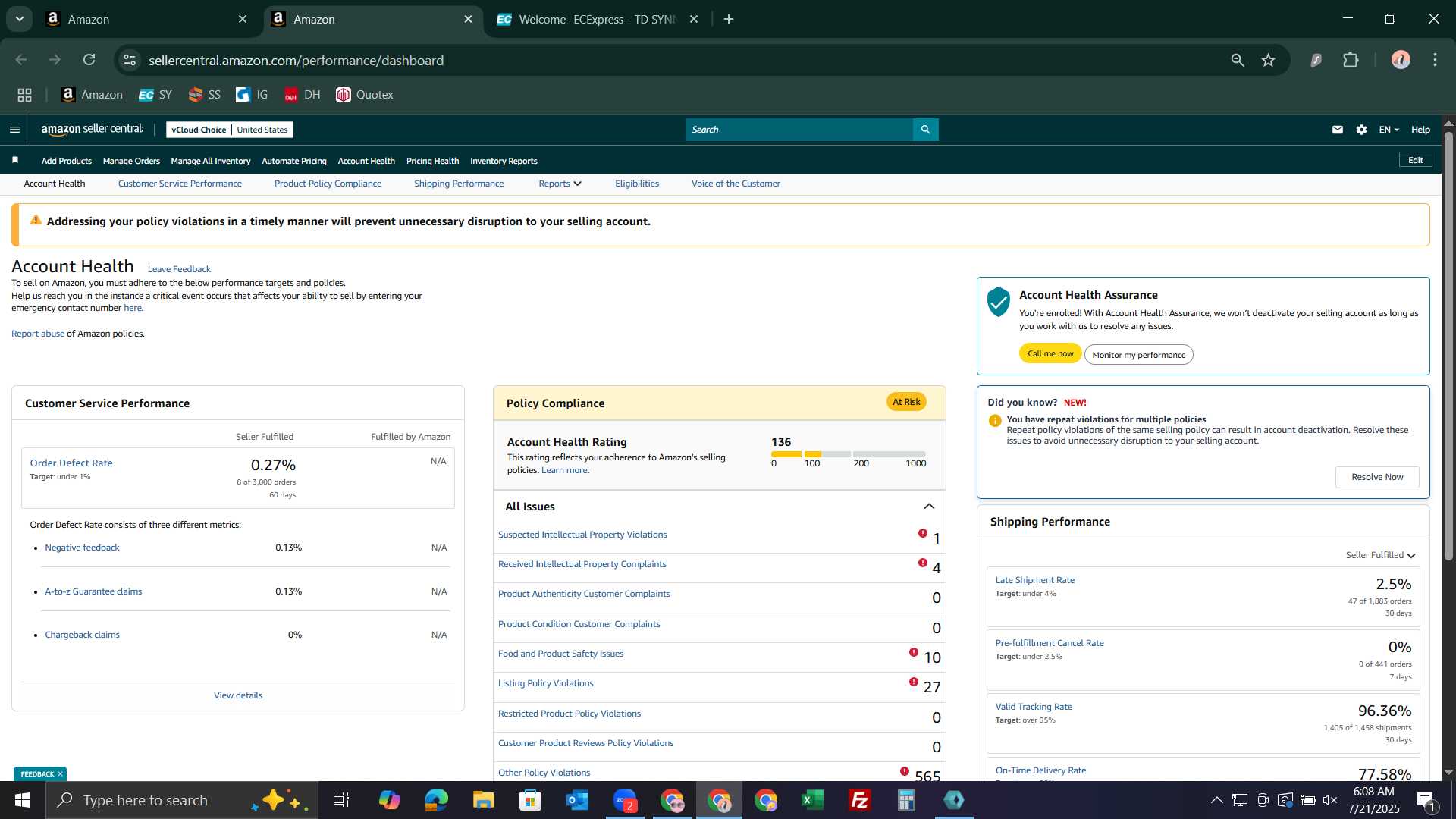Open the DH bookmark
The width and height of the screenshot is (1456, 819).
(303, 95)
